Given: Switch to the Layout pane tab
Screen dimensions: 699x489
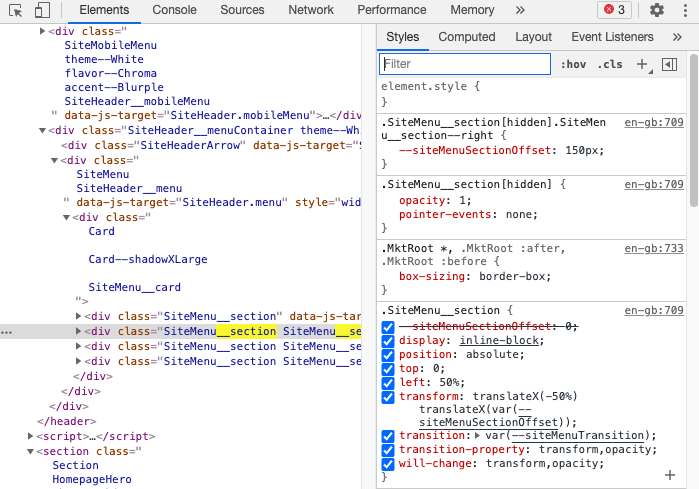Looking at the screenshot, I should pyautogui.click(x=533, y=37).
